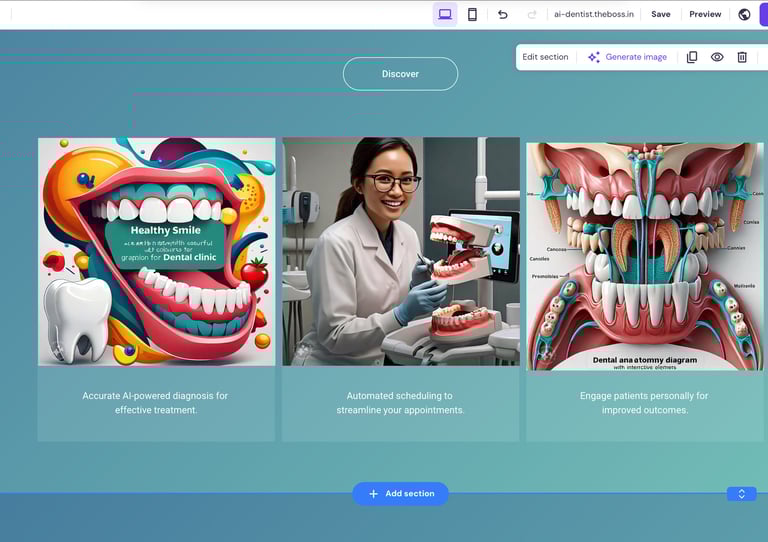Viewport: 768px width, 542px height.
Task: Save the website changes
Action: pyautogui.click(x=661, y=14)
